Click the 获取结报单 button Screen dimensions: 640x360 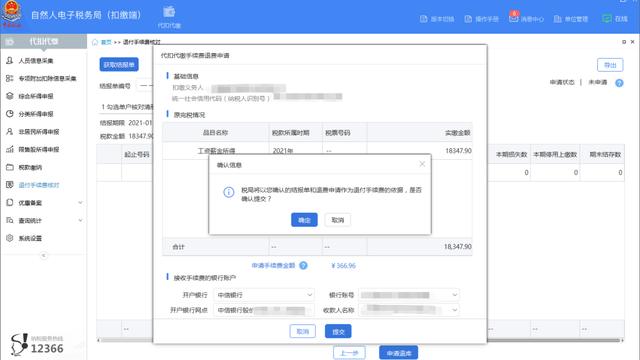tap(119, 64)
